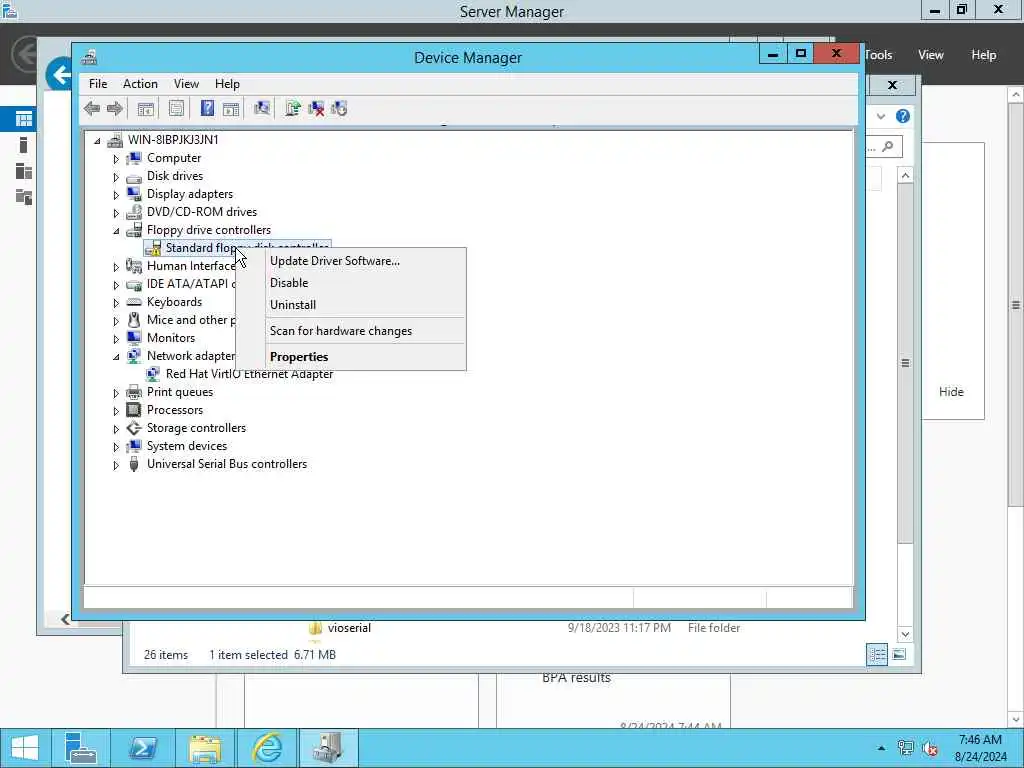Open the Tools menu in Server Manager
1024x768 pixels.
[x=878, y=55]
